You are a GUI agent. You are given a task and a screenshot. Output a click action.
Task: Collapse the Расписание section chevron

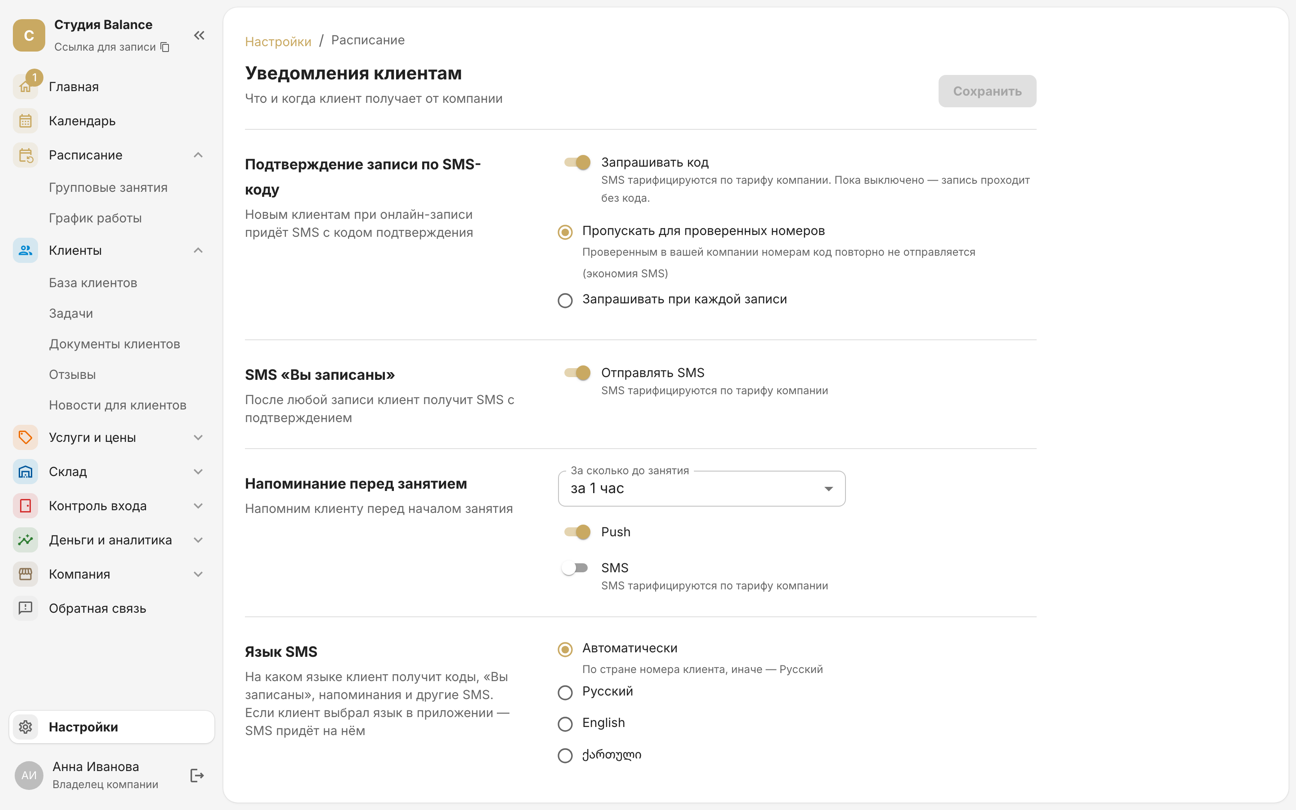click(x=198, y=155)
